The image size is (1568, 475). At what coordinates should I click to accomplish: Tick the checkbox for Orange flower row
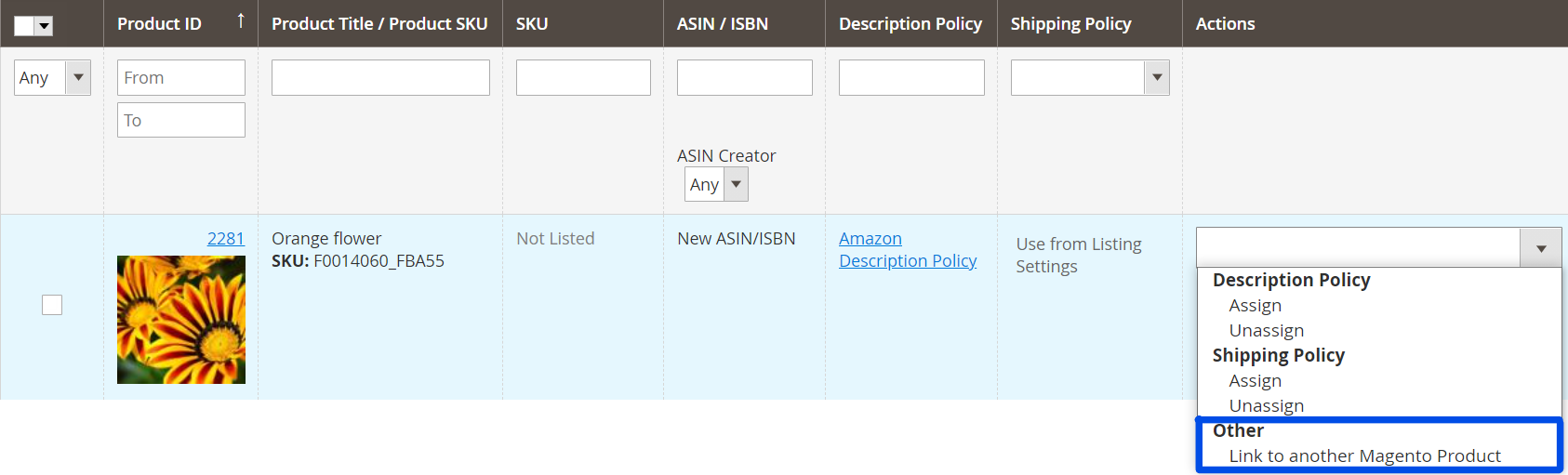click(52, 305)
